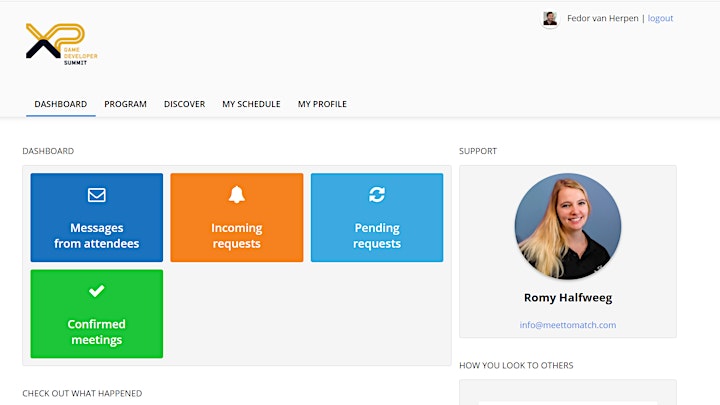Click the SUPPORT section heading
The width and height of the screenshot is (720, 405).
coord(478,151)
